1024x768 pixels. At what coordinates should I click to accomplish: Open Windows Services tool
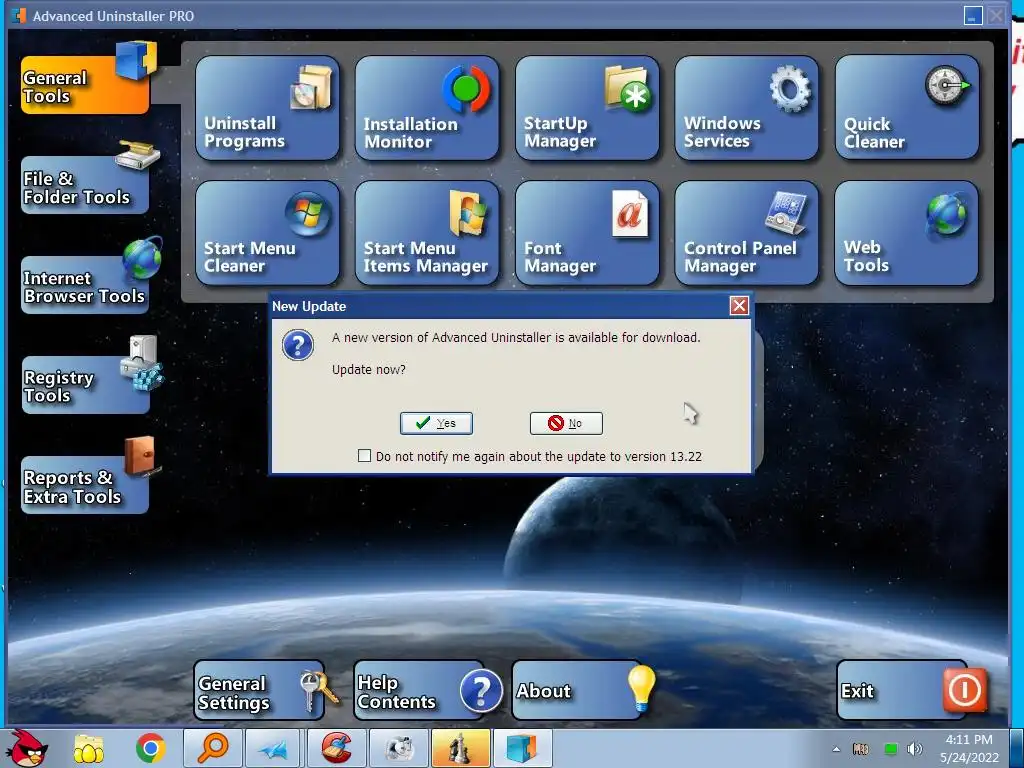[746, 108]
